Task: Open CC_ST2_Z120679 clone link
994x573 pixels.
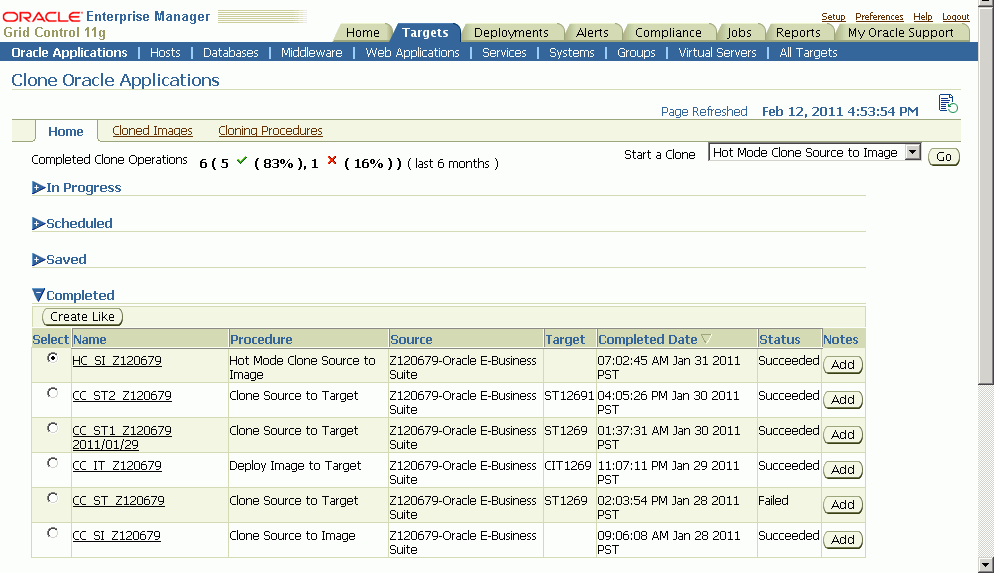Action: [122, 396]
